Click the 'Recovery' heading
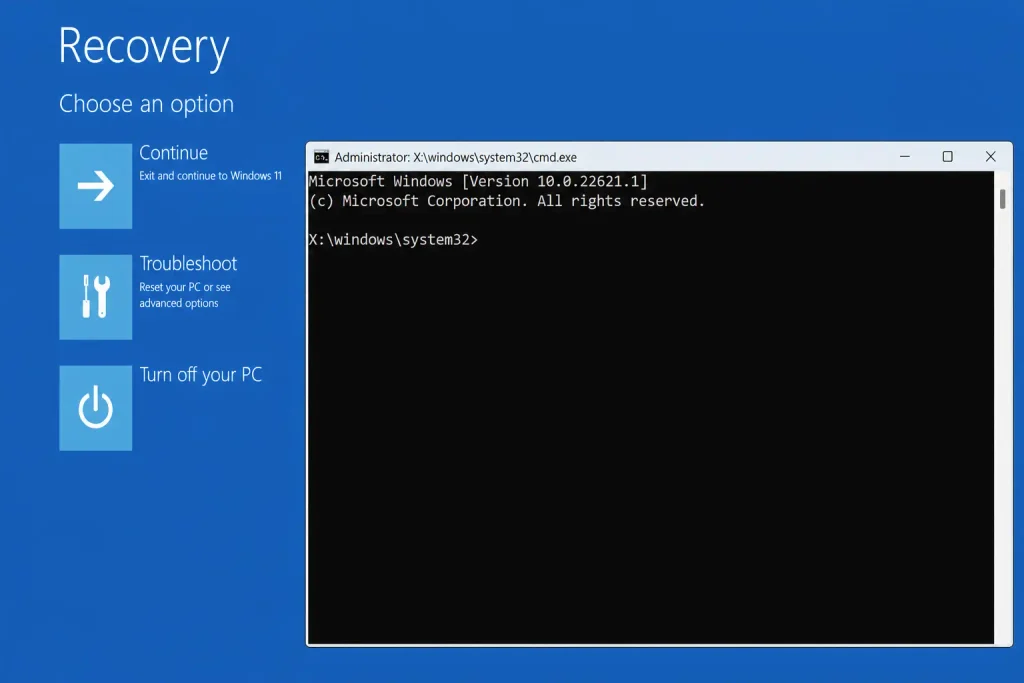1024x683 pixels. point(144,46)
